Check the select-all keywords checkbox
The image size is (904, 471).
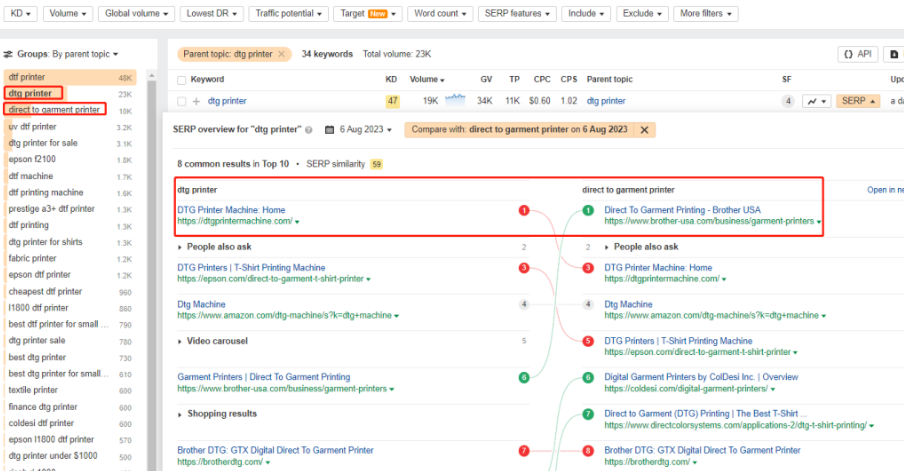[181, 79]
